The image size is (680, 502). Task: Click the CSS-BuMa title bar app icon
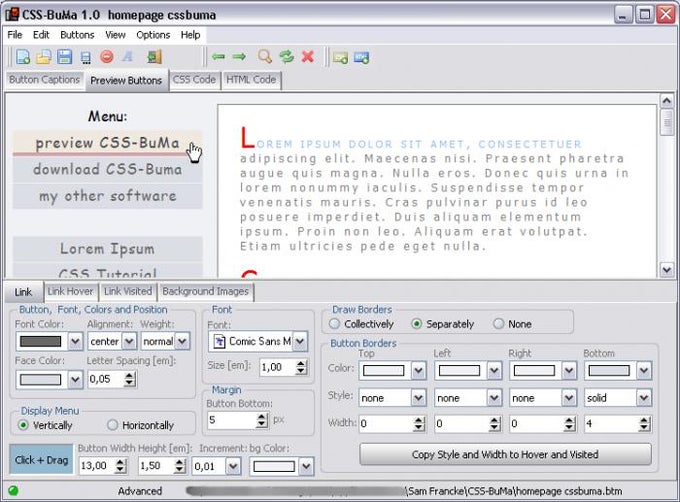click(x=12, y=14)
